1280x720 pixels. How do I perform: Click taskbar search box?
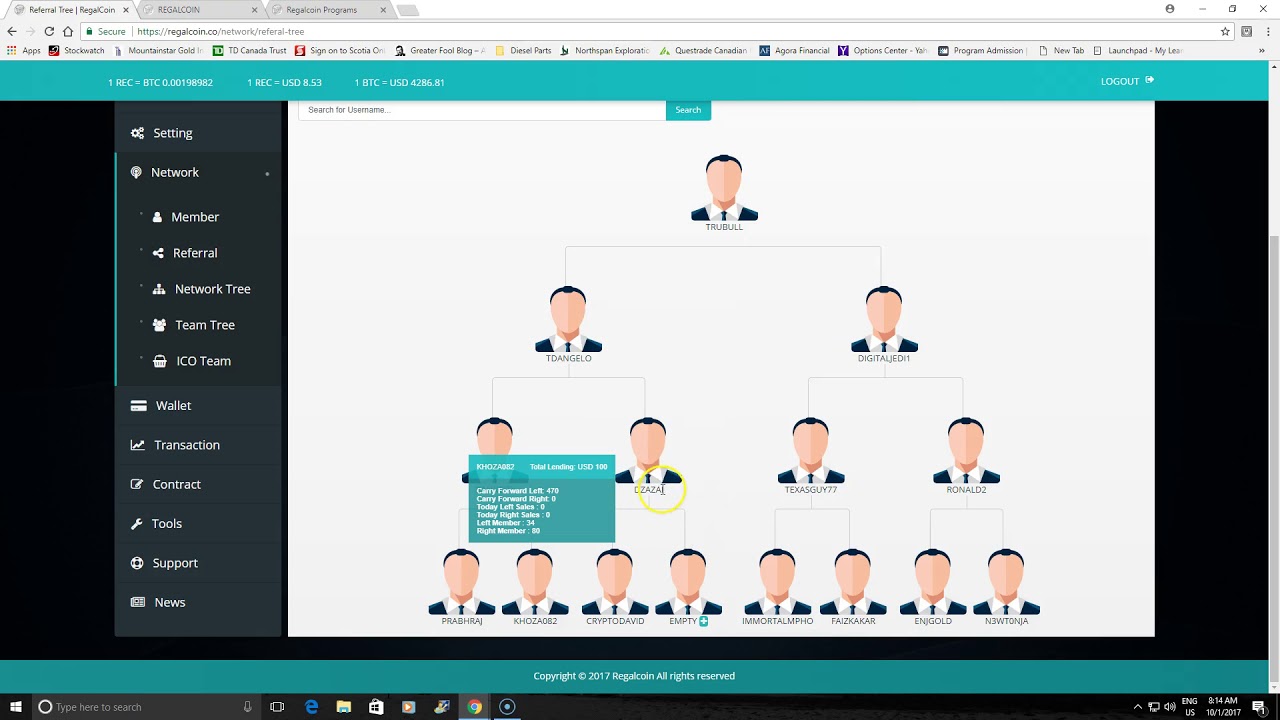145,707
